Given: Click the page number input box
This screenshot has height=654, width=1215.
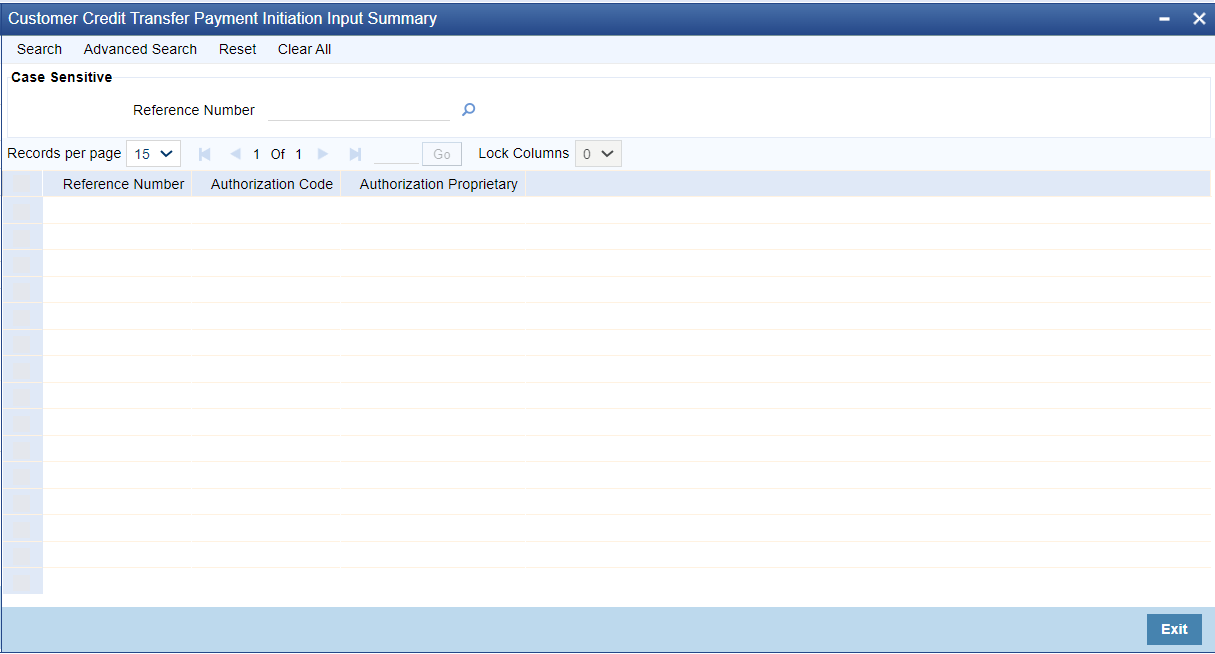Looking at the screenshot, I should click(396, 154).
